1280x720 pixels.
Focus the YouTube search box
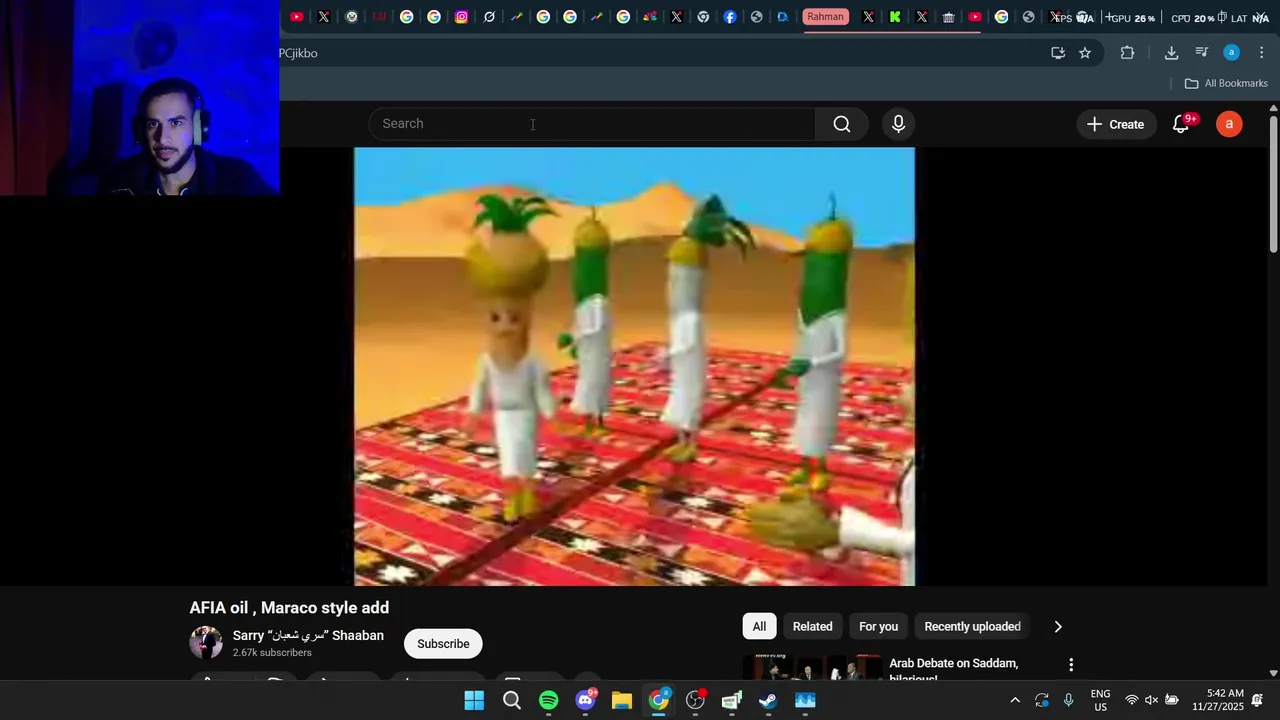(593, 124)
